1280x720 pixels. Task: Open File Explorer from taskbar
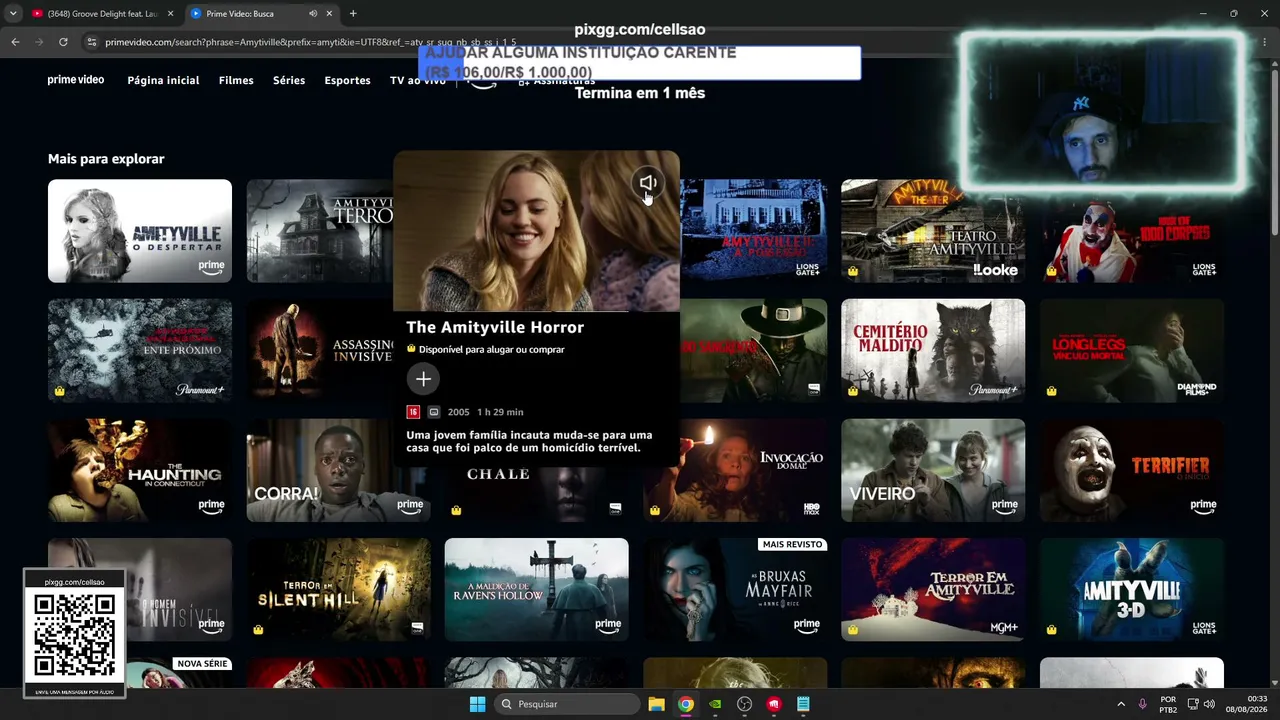tap(656, 704)
